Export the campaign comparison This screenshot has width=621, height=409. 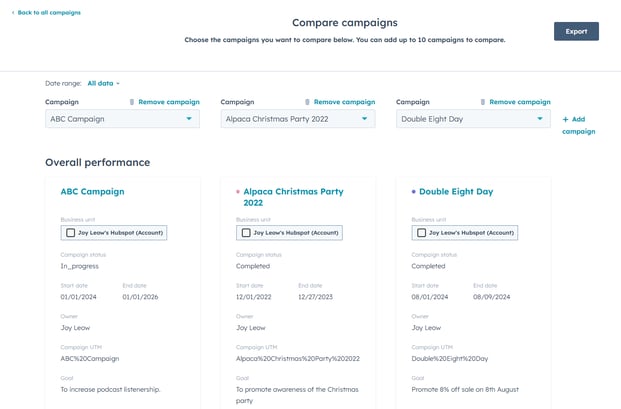pos(576,31)
